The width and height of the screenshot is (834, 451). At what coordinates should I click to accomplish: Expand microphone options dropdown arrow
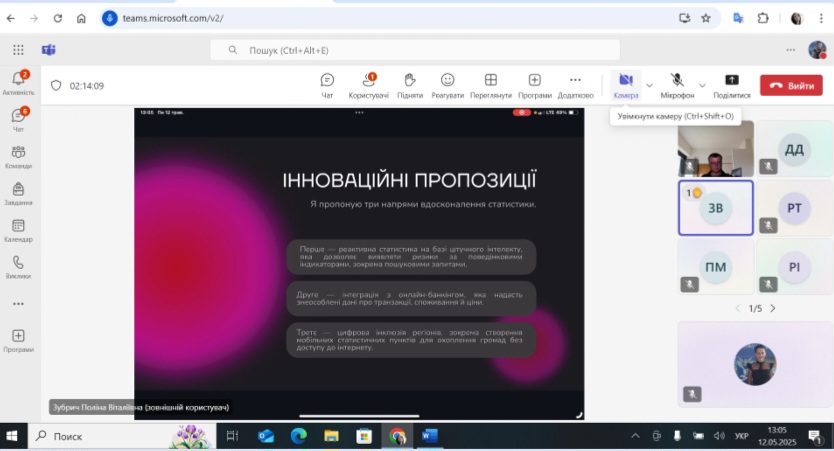tap(702, 85)
